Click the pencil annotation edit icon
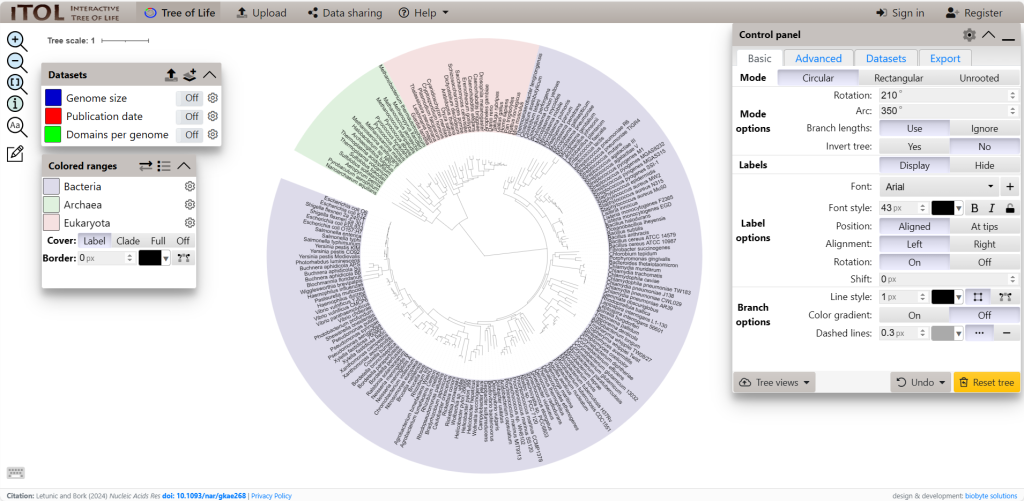Viewport: 1024px width, 501px height. [15, 153]
